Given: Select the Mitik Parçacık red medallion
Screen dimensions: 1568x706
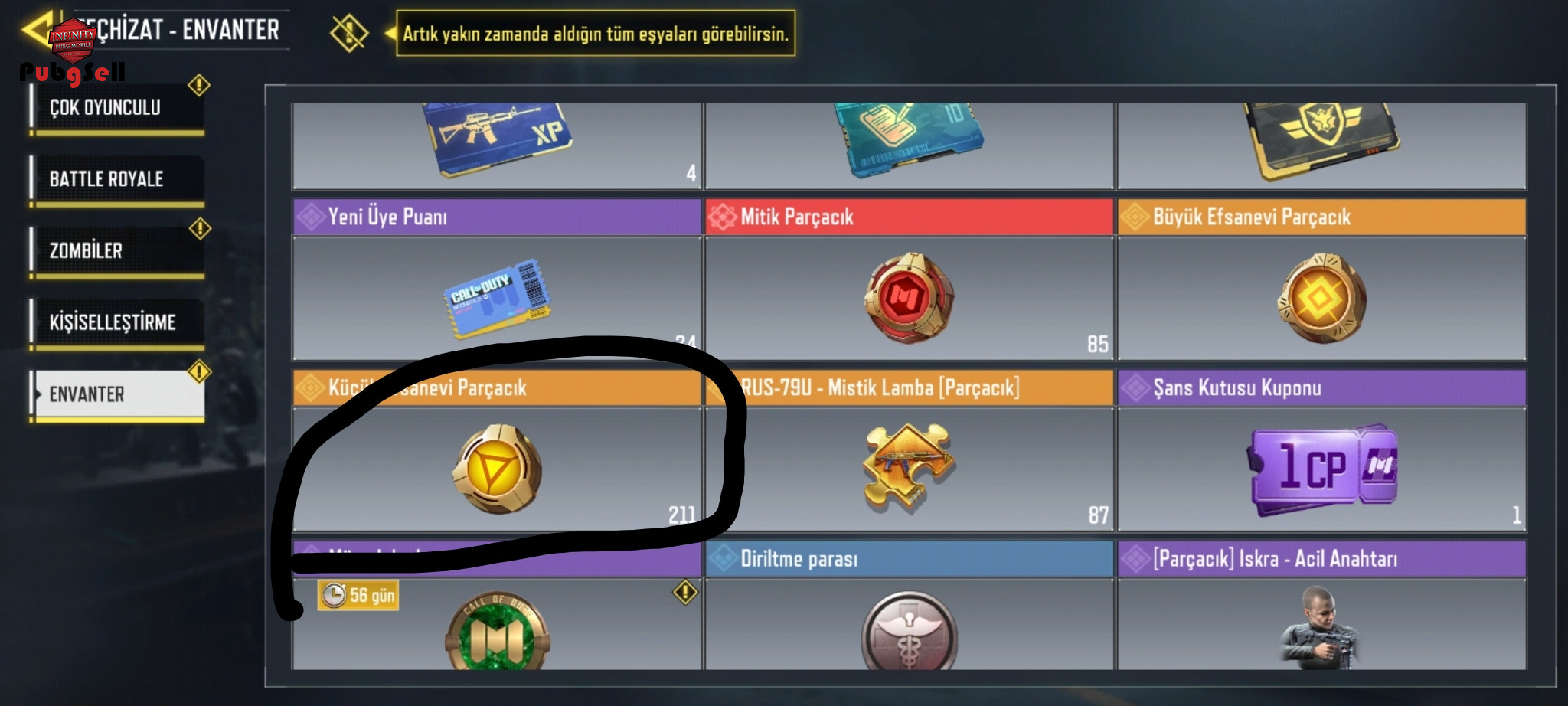Looking at the screenshot, I should pyautogui.click(x=909, y=297).
